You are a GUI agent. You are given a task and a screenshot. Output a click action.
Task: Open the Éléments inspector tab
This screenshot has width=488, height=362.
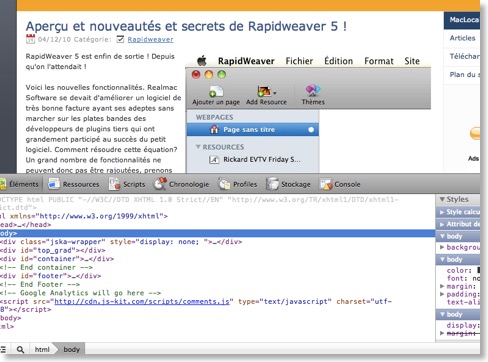click(19, 184)
